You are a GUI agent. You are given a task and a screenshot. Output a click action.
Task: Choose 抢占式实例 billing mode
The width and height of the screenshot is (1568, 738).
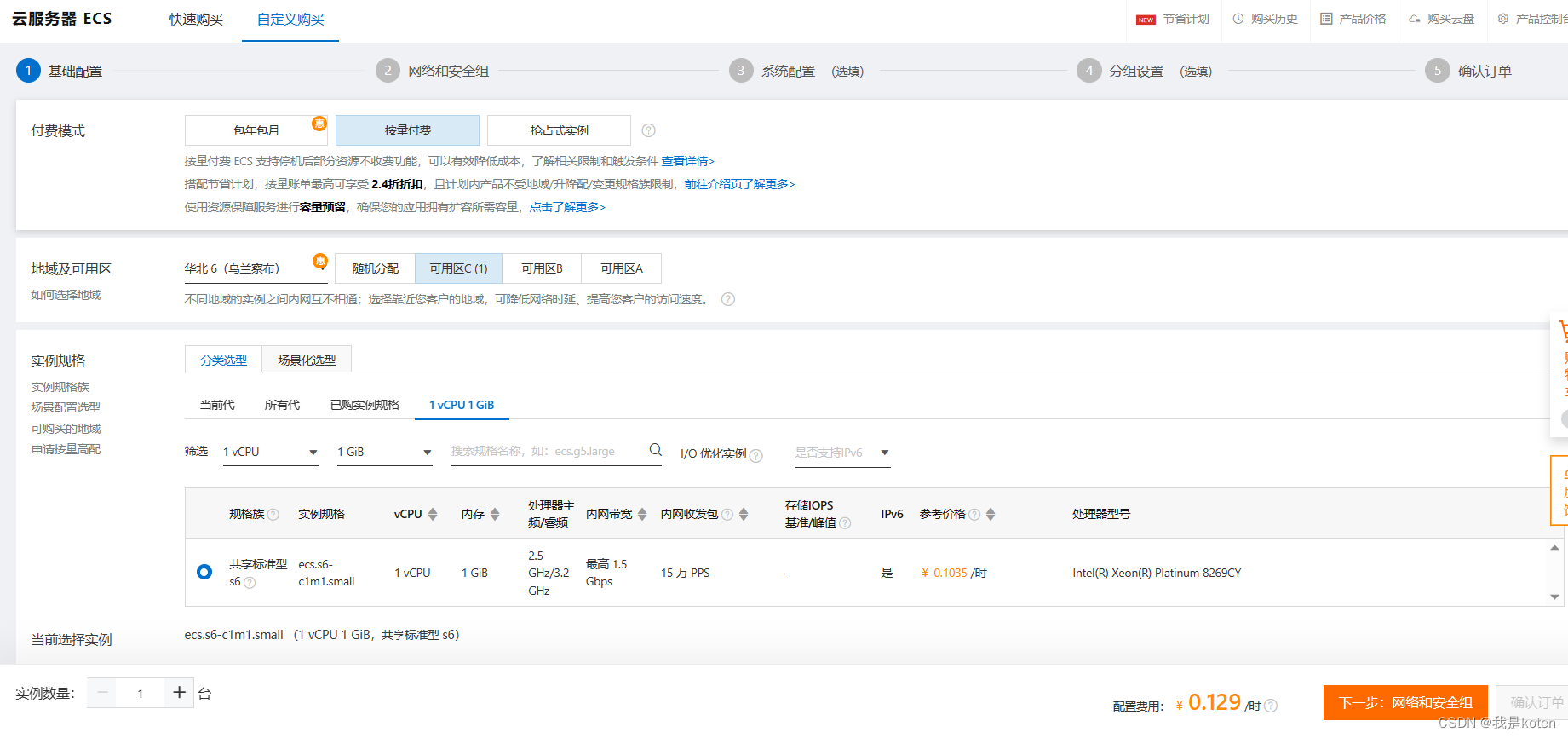tap(559, 130)
